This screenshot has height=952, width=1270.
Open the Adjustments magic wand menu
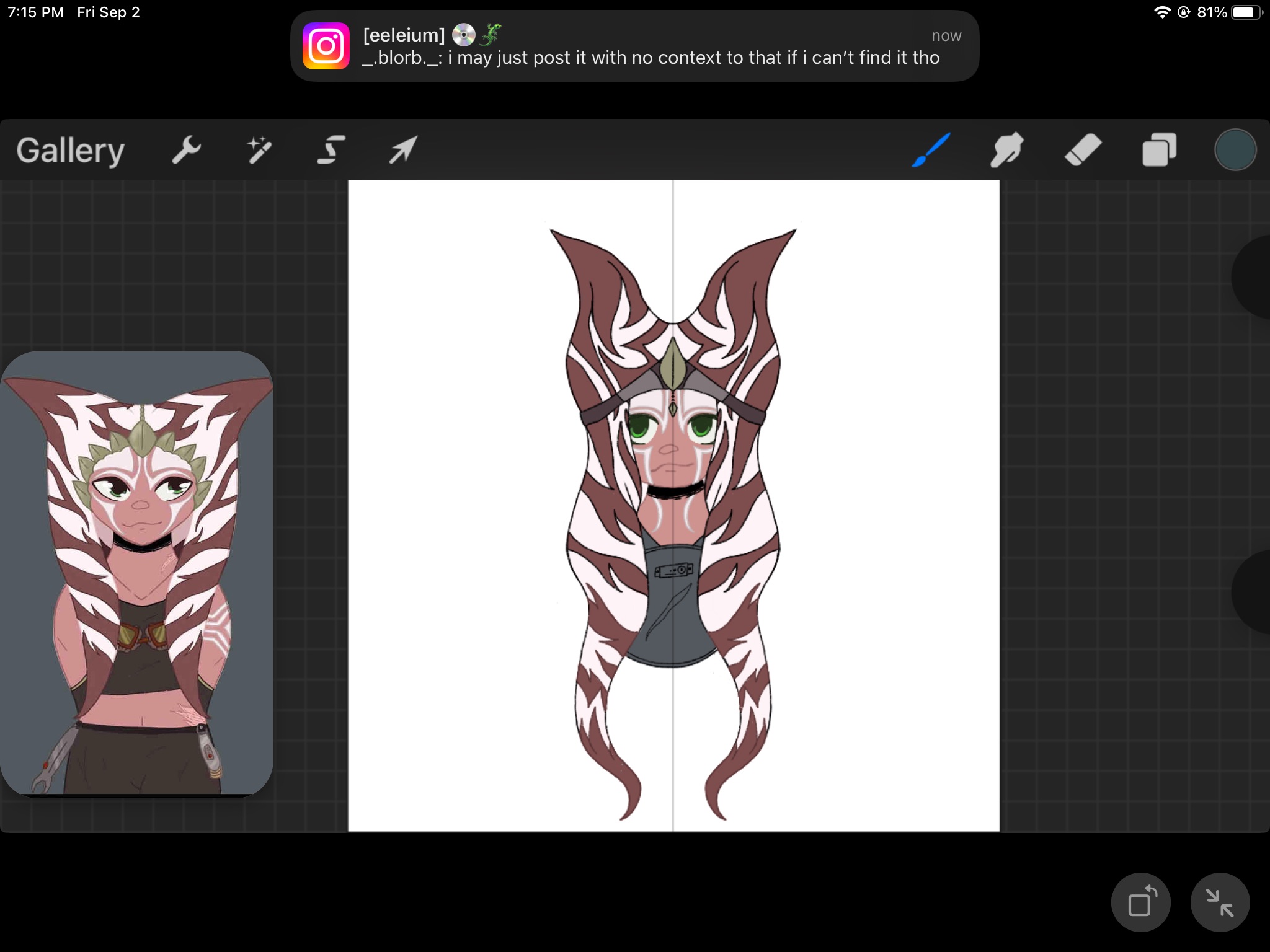[x=259, y=150]
